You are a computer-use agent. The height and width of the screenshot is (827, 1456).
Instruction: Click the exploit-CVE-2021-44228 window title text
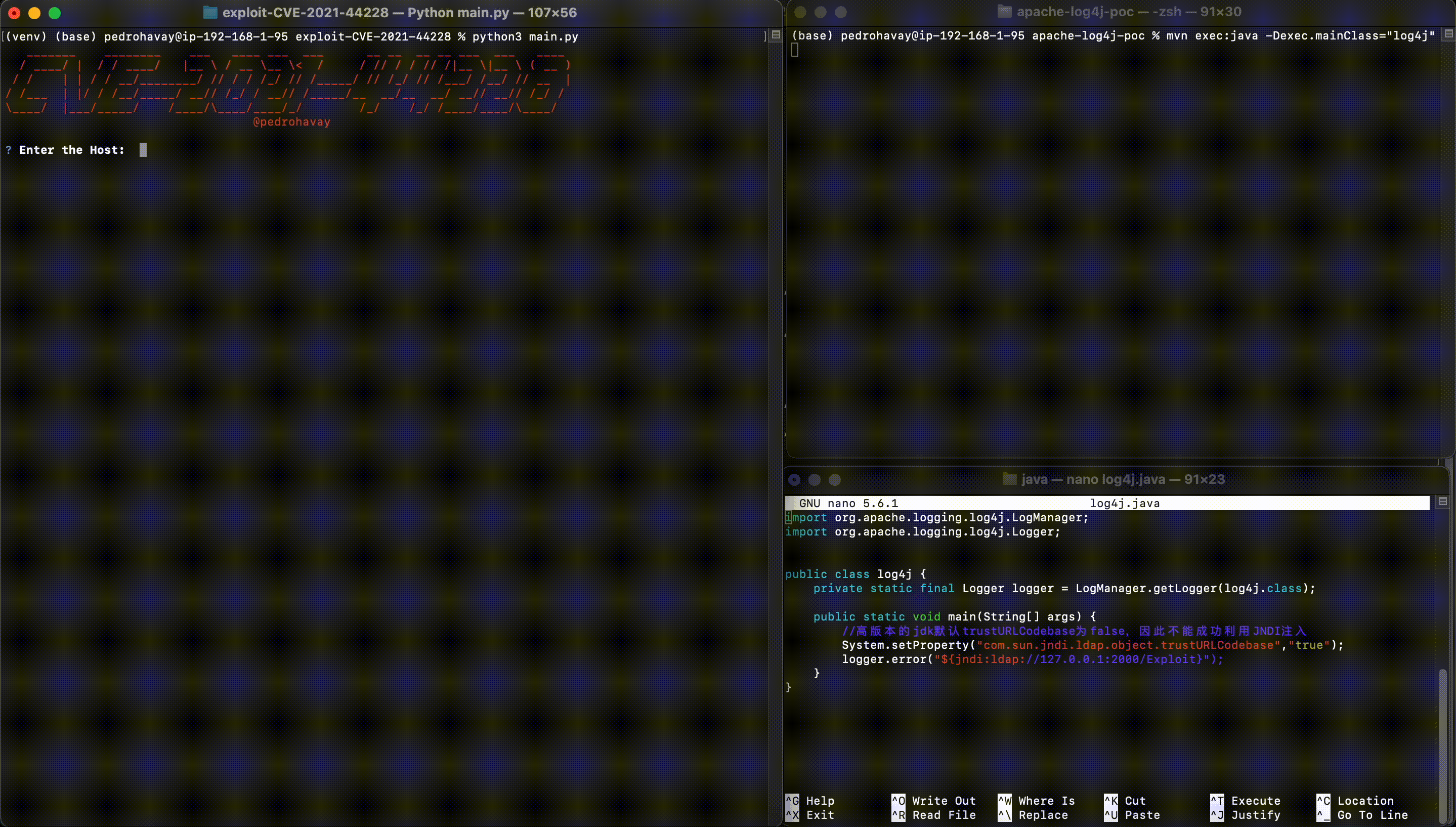(400, 13)
